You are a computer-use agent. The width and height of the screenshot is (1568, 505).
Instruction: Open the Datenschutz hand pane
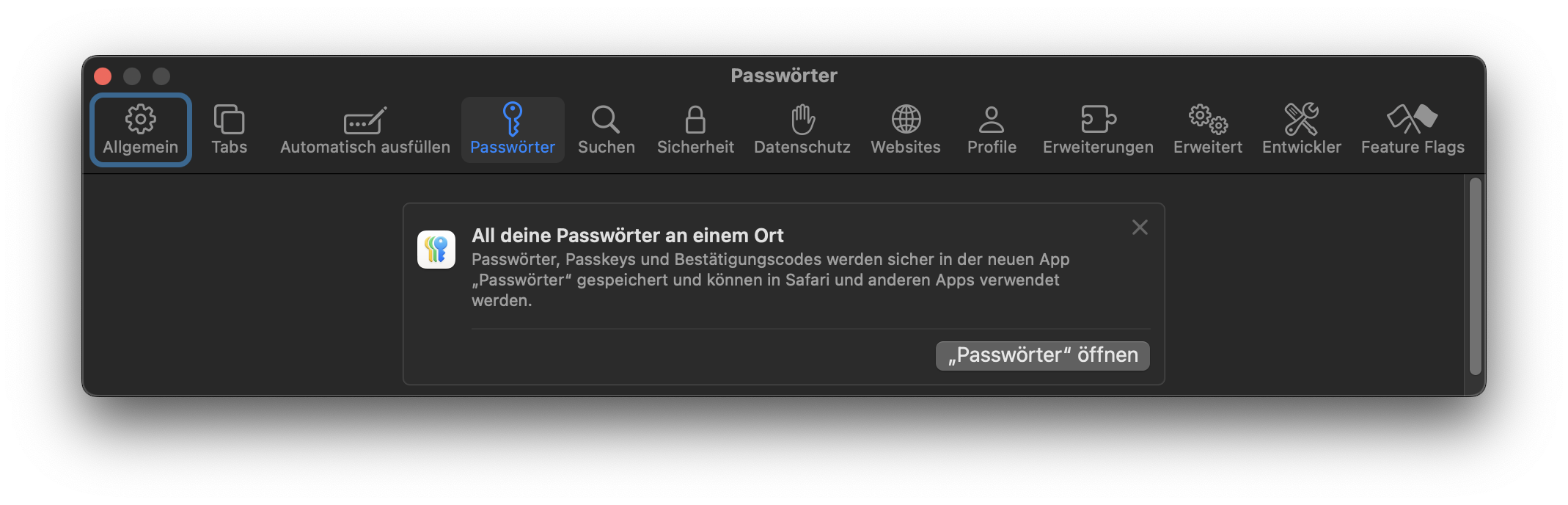pos(802,130)
